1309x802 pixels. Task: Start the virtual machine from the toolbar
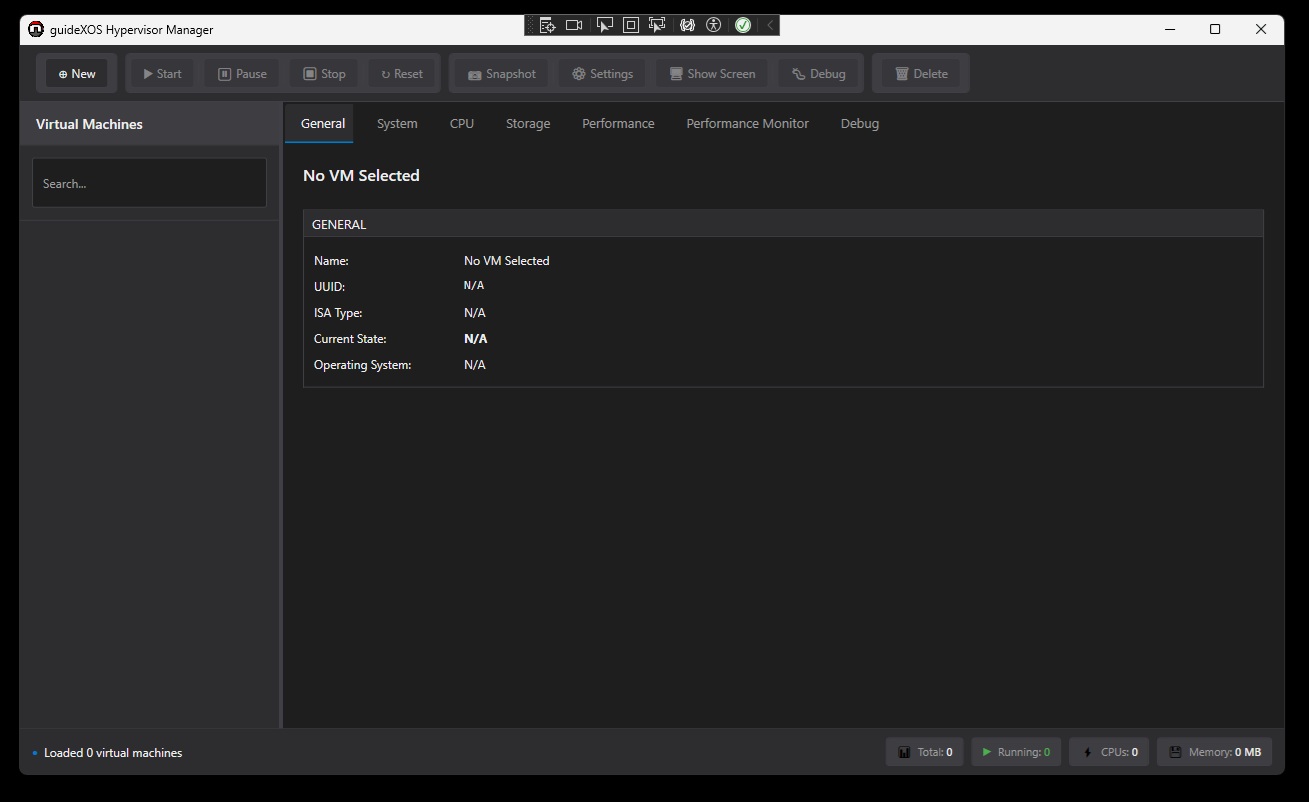click(x=162, y=74)
